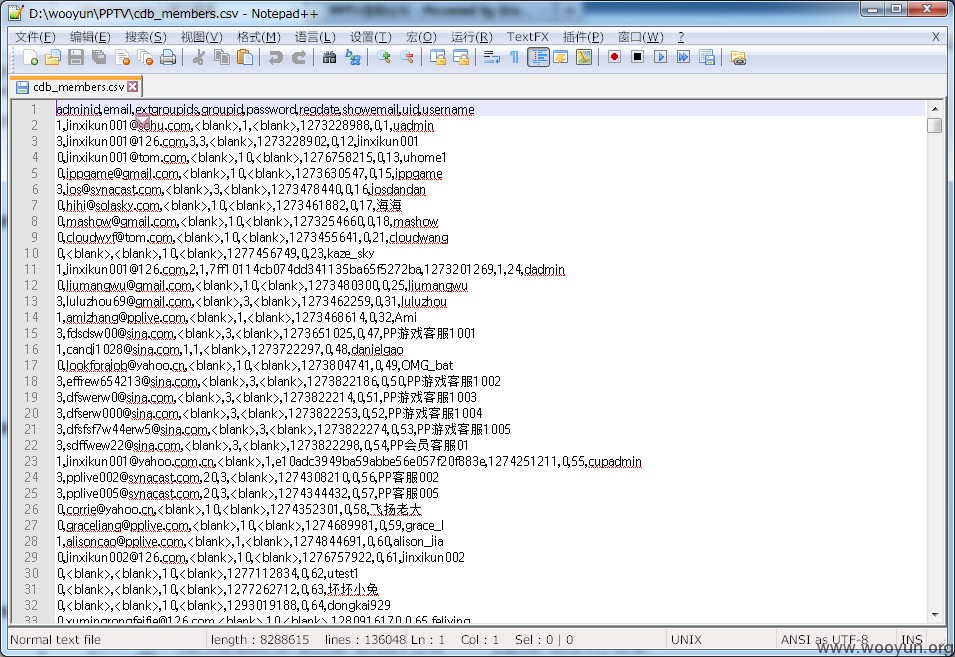Image resolution: width=955 pixels, height=657 pixels.
Task: Click line 1 header row text
Action: 265,110
